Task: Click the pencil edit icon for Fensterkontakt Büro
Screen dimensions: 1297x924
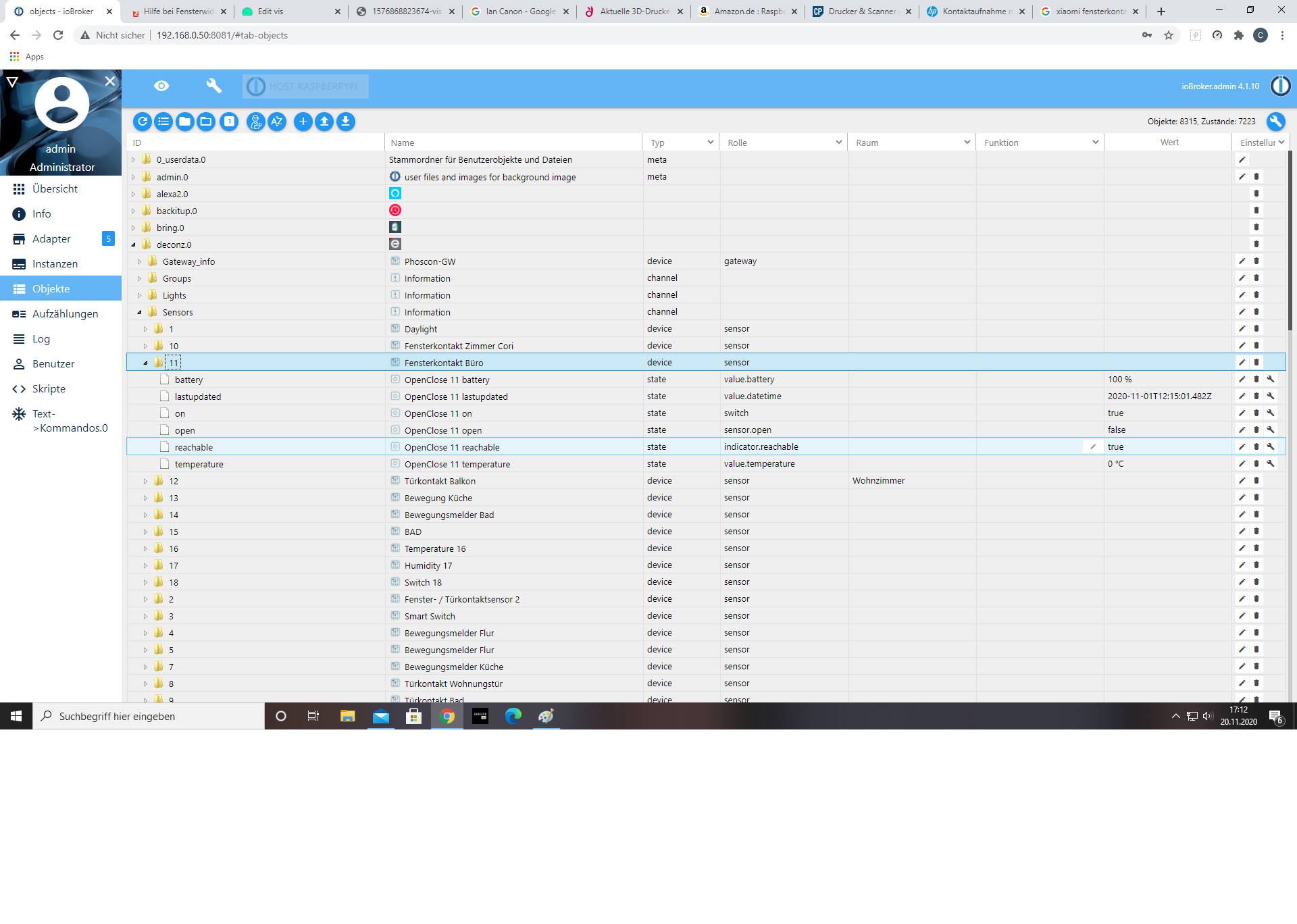Action: (1242, 363)
